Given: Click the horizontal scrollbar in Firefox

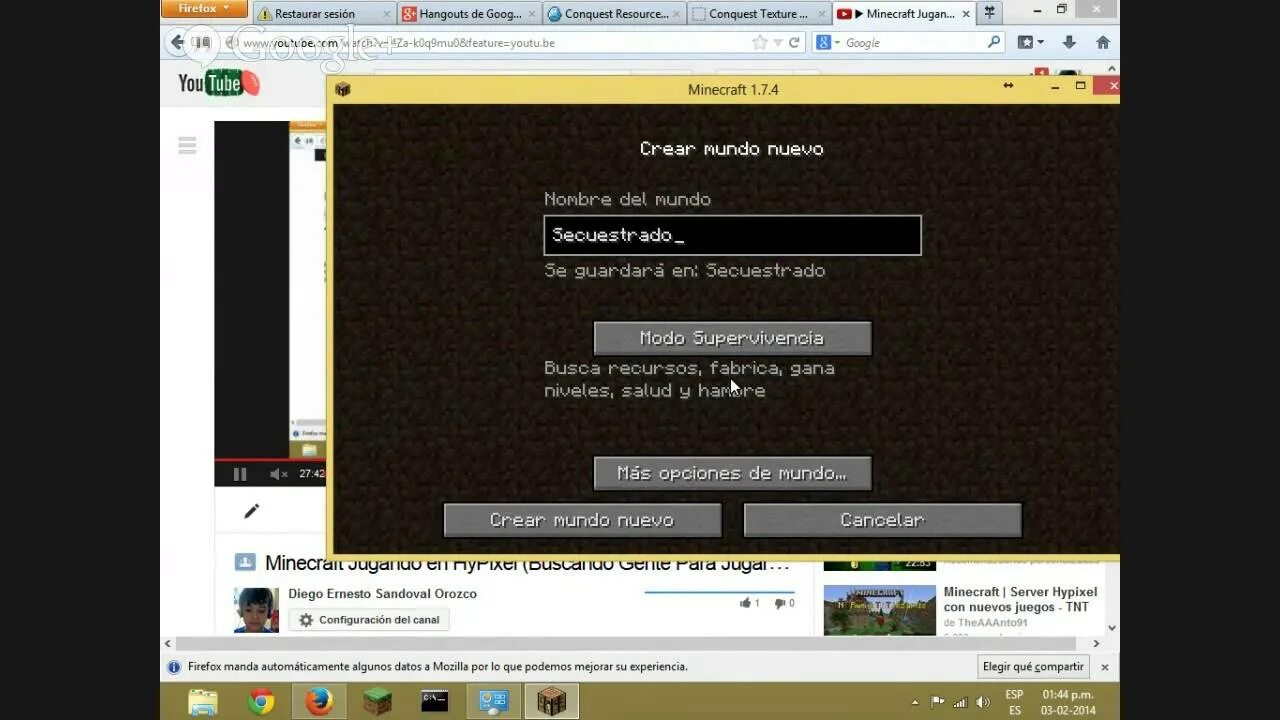Looking at the screenshot, I should pos(627,644).
